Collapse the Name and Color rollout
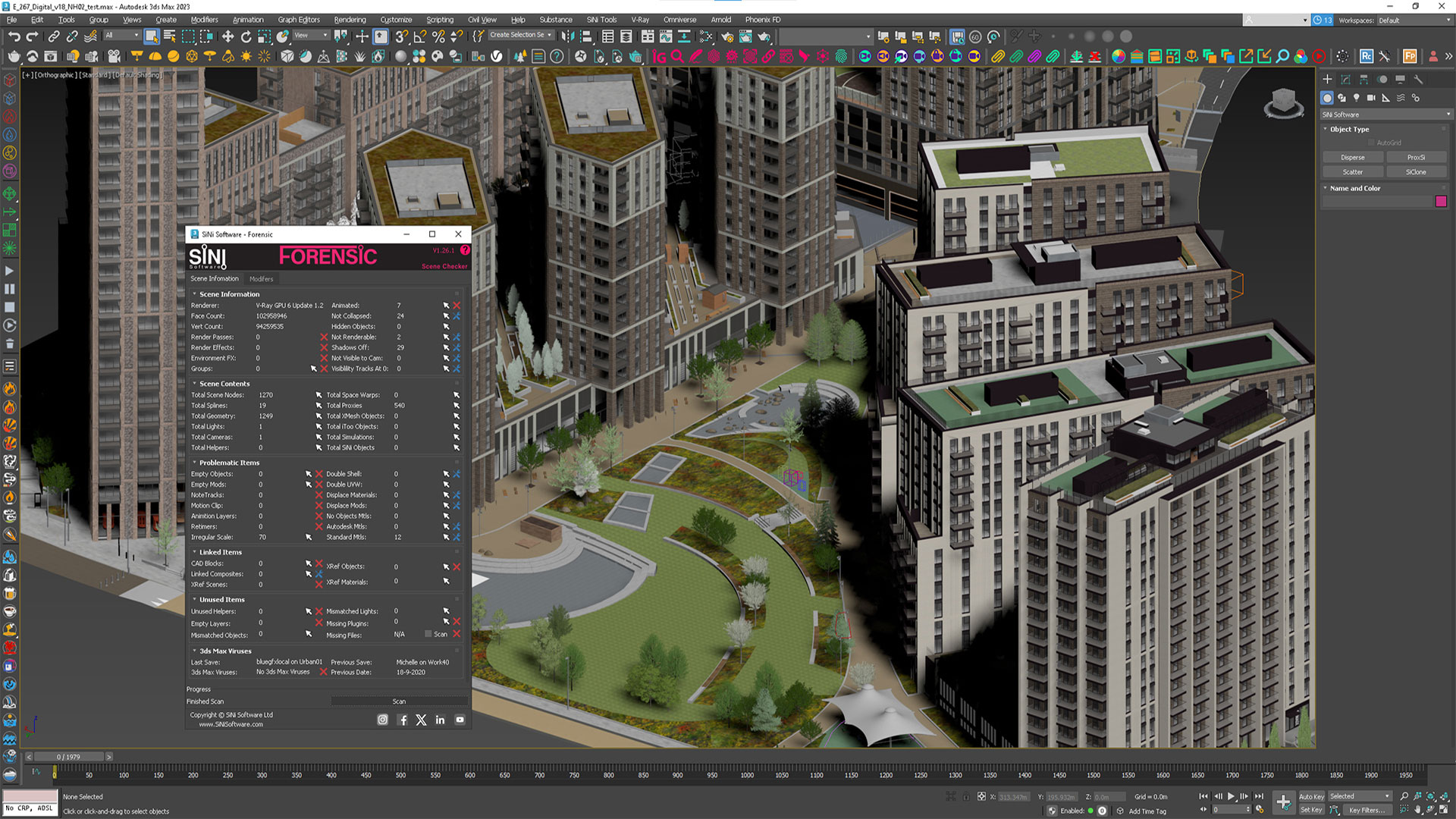 pyautogui.click(x=1326, y=188)
